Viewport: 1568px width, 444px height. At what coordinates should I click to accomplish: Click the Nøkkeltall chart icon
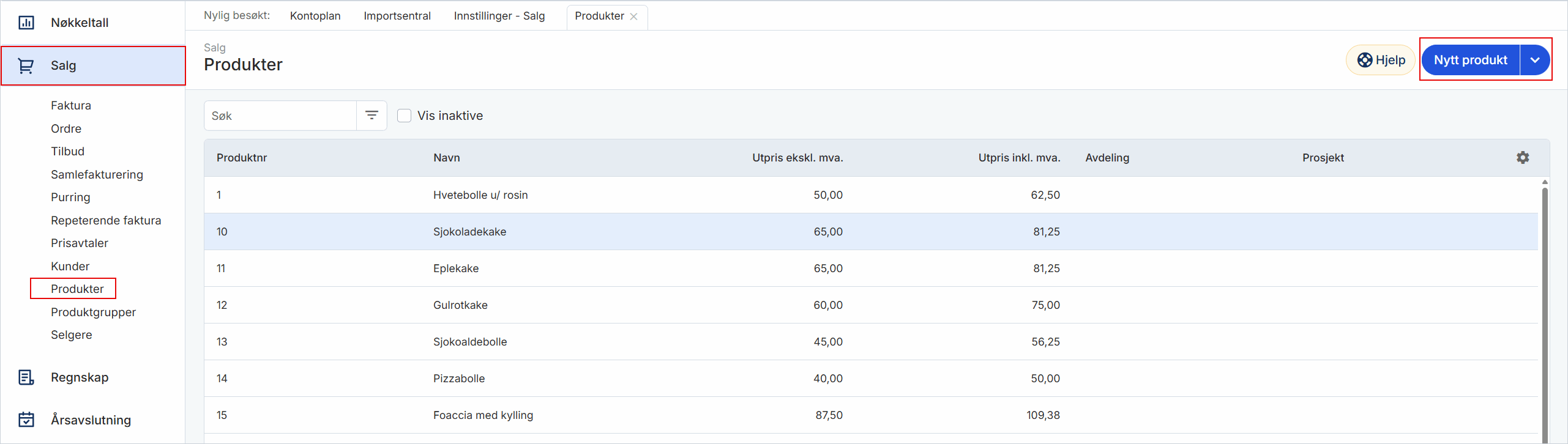coord(26,23)
